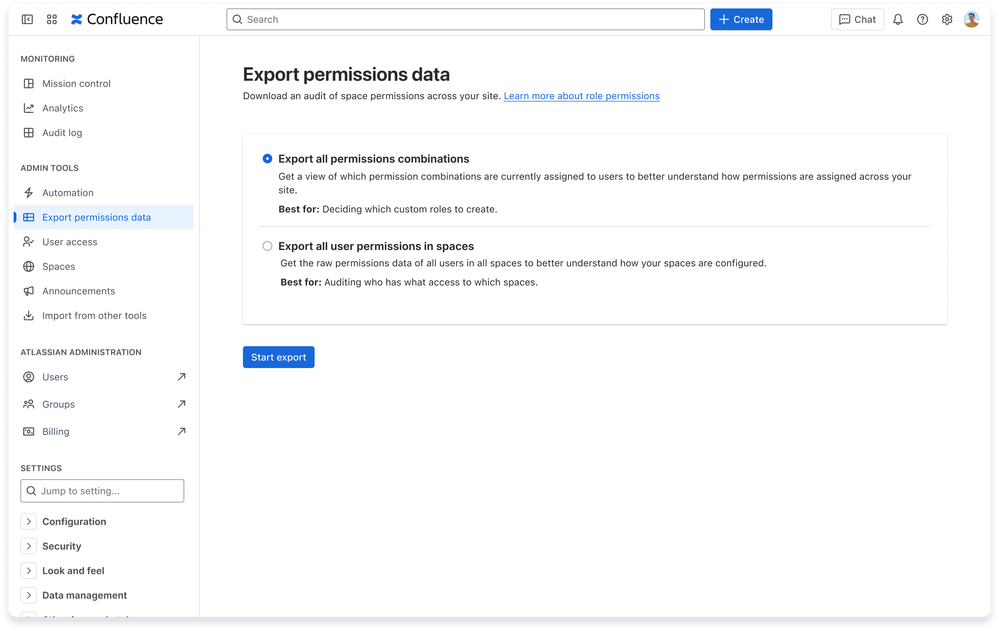Image resolution: width=999 pixels, height=631 pixels.
Task: Expand the Configuration settings section
Action: click(71, 521)
